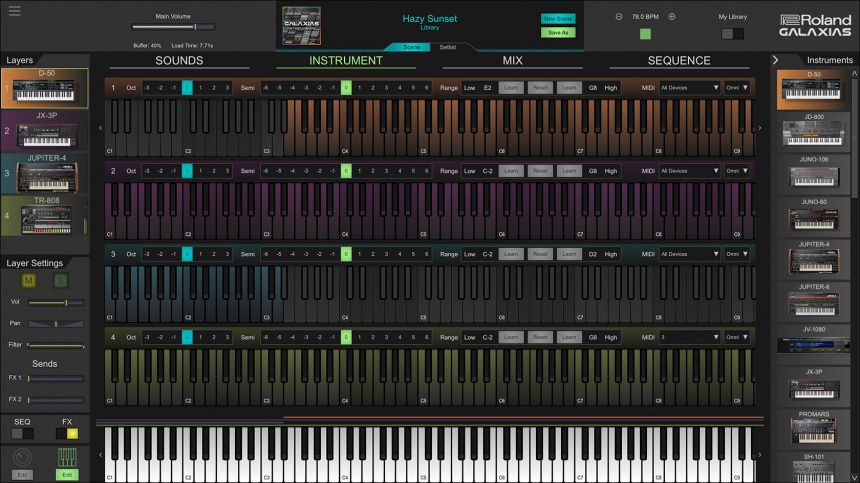
Task: Click the Save As button
Action: coord(558,33)
